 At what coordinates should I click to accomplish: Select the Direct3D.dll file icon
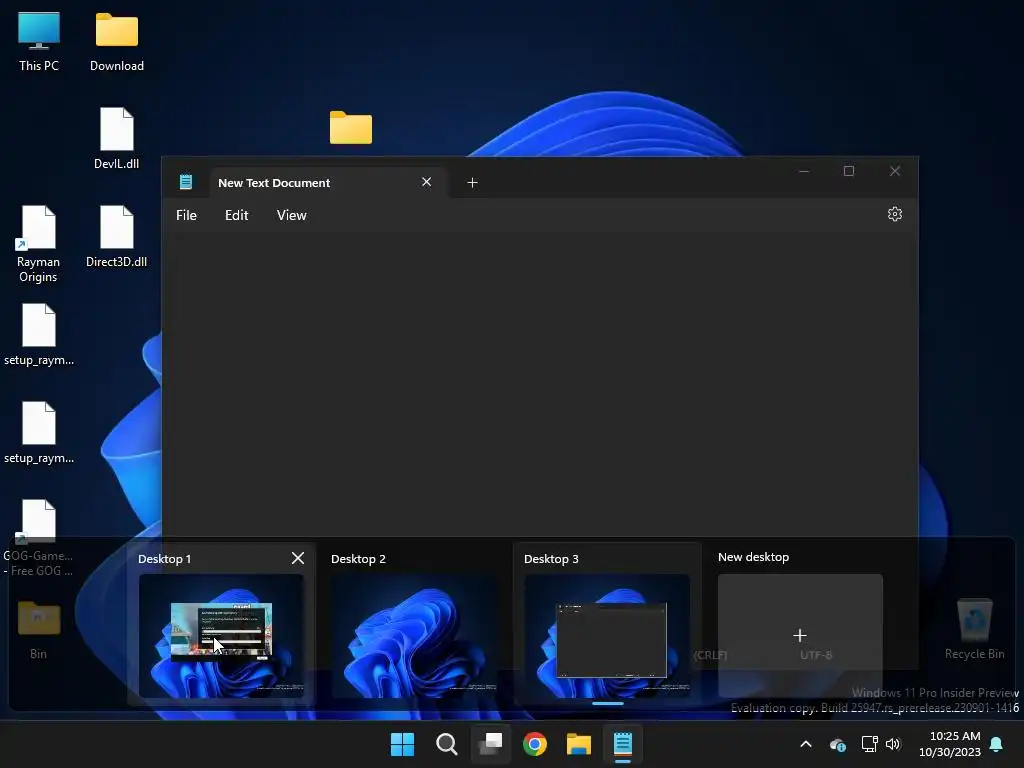[117, 236]
